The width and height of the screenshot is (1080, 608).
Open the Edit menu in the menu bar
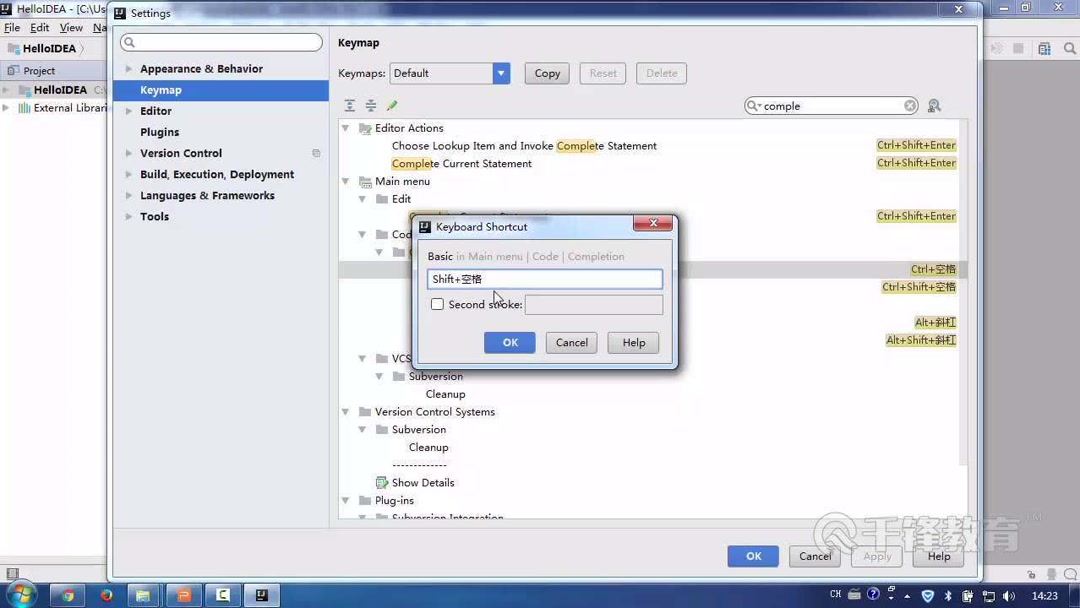point(38,28)
